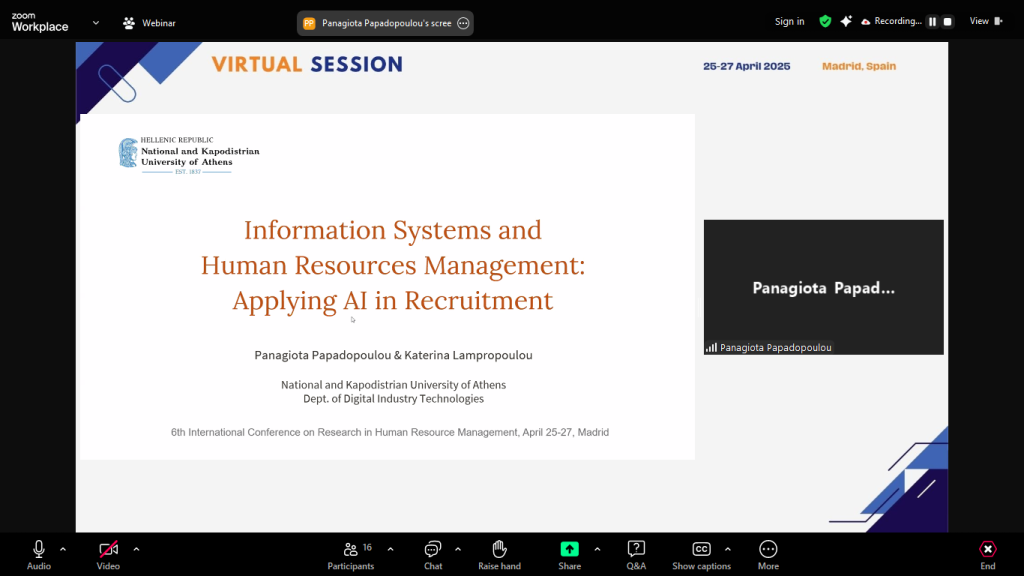Open the Q&A window
Viewport: 1024px width, 576px height.
(x=636, y=549)
